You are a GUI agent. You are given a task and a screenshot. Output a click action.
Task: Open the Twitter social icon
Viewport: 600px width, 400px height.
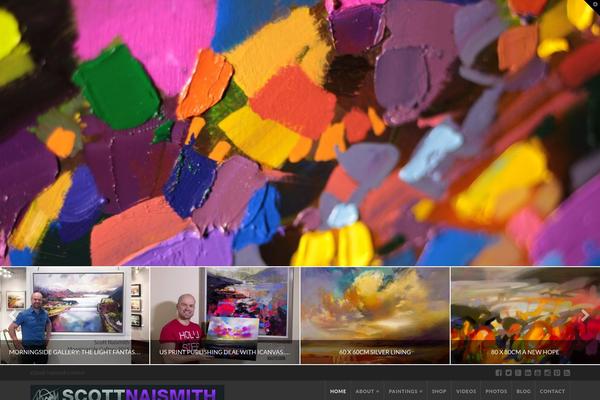508,372
